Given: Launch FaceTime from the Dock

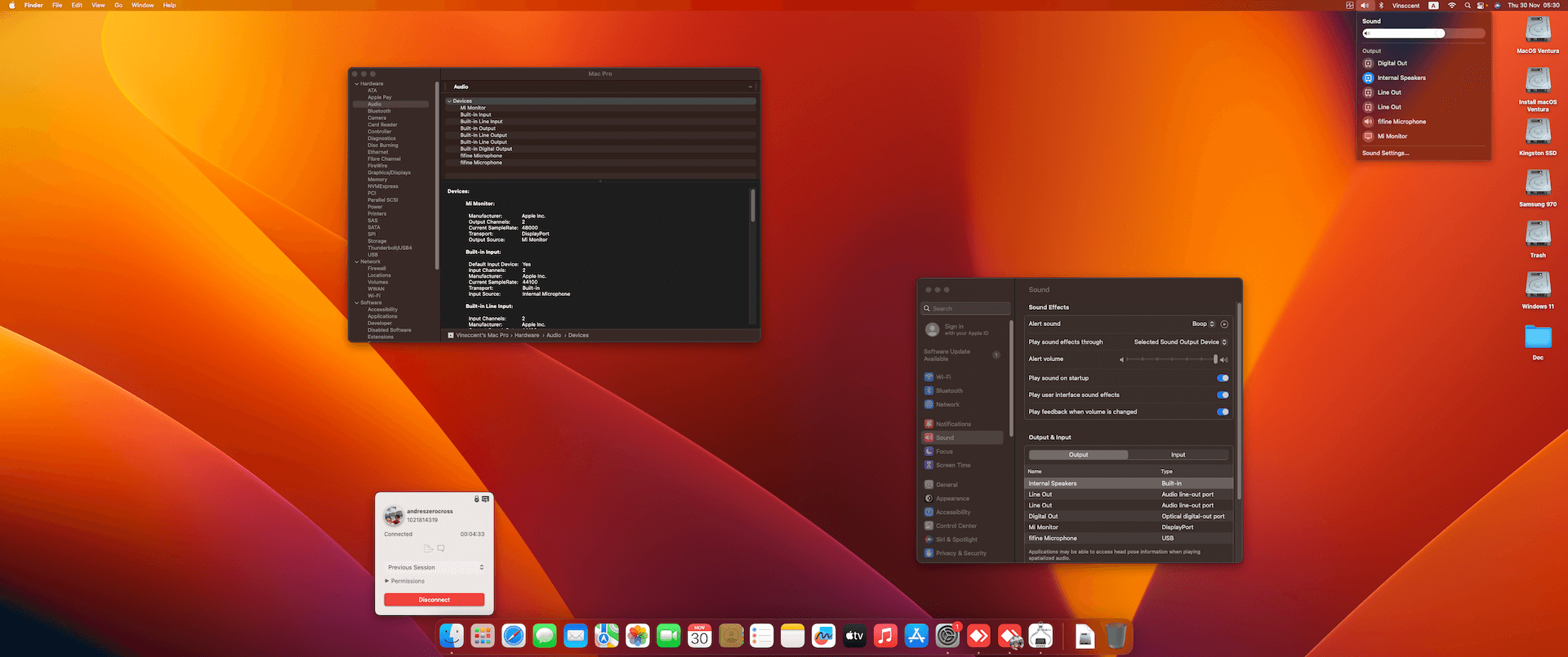Looking at the screenshot, I should click(669, 636).
